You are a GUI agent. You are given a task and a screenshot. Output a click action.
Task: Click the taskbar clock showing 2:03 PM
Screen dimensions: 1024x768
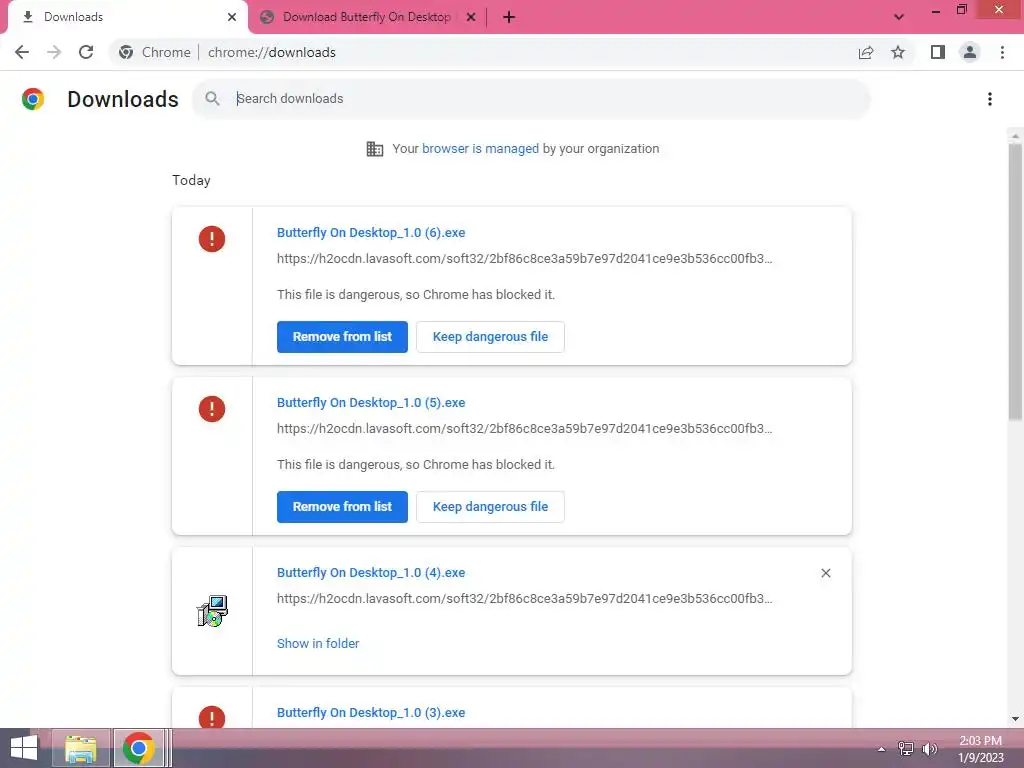980,749
